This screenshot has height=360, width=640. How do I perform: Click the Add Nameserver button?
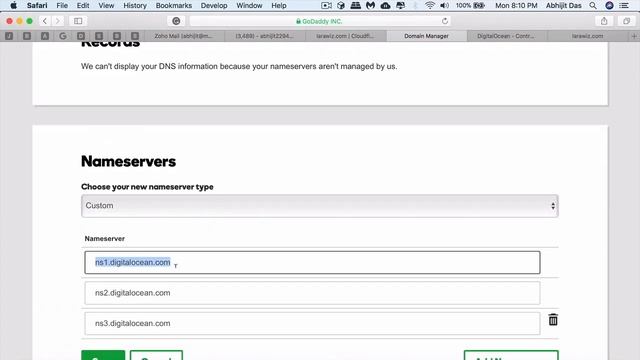[511, 355]
